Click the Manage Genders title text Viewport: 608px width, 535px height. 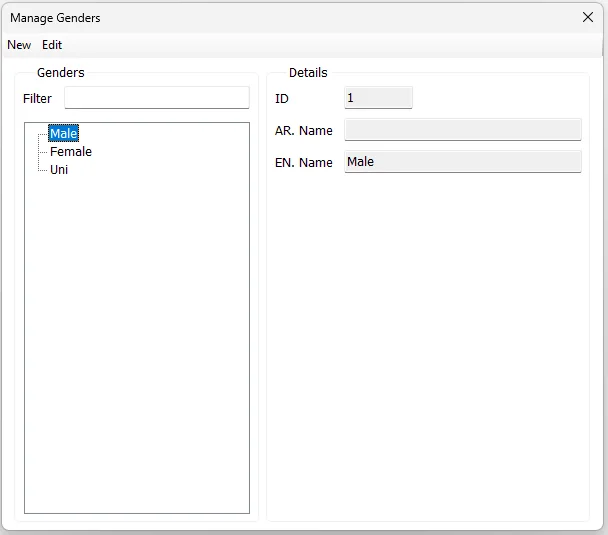point(55,18)
